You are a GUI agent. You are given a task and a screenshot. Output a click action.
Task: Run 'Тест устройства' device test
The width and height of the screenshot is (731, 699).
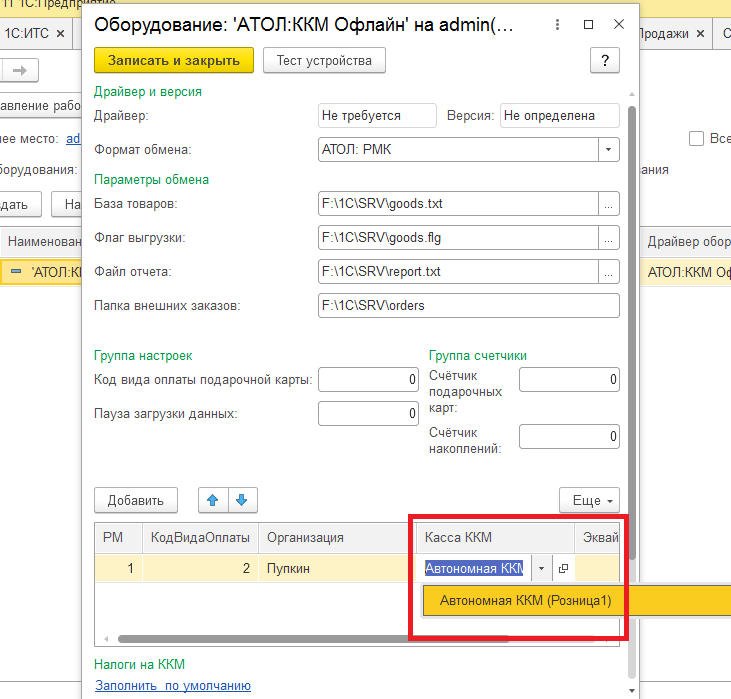tap(324, 60)
